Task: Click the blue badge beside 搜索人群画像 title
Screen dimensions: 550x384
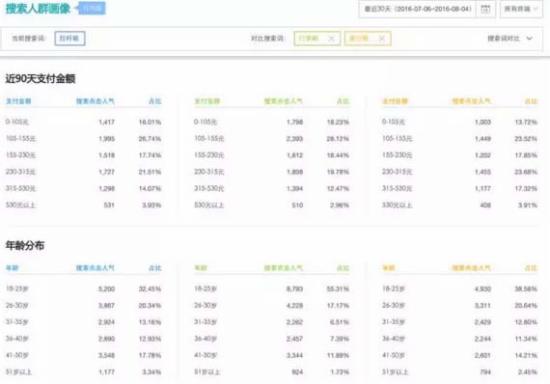Action: pyautogui.click(x=91, y=8)
